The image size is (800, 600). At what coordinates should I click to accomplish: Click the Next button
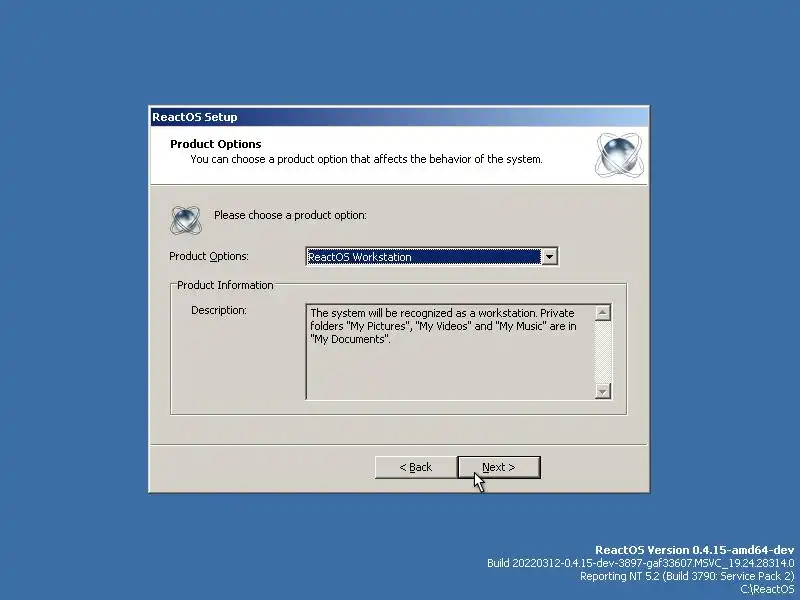[x=499, y=467]
